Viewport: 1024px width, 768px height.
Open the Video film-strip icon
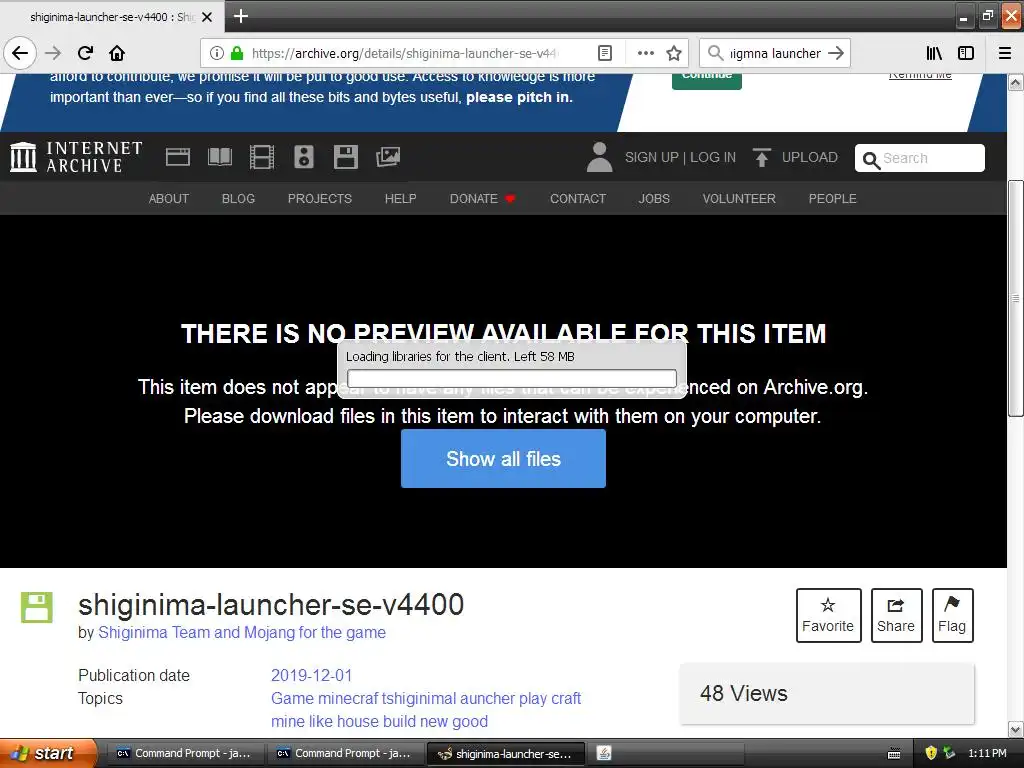tap(262, 157)
